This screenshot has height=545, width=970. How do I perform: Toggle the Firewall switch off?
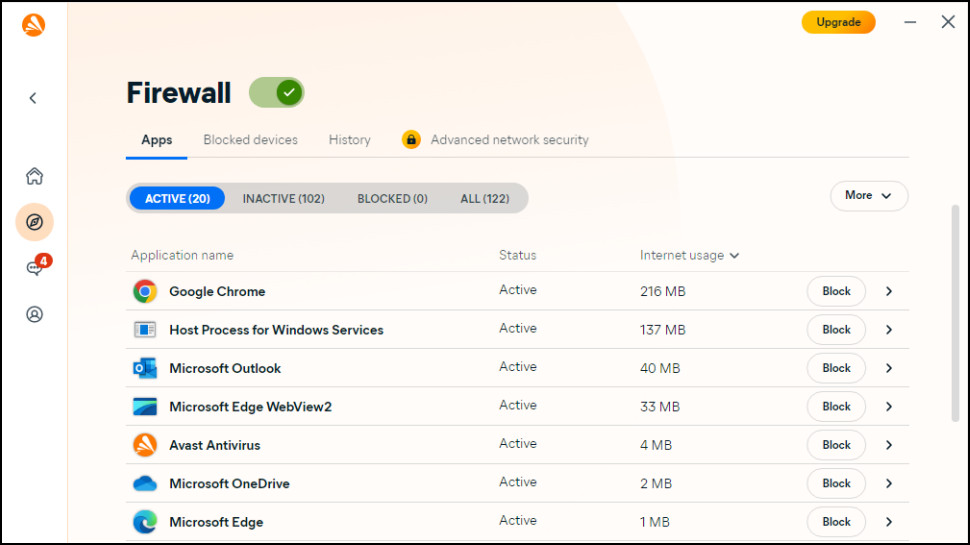click(277, 93)
